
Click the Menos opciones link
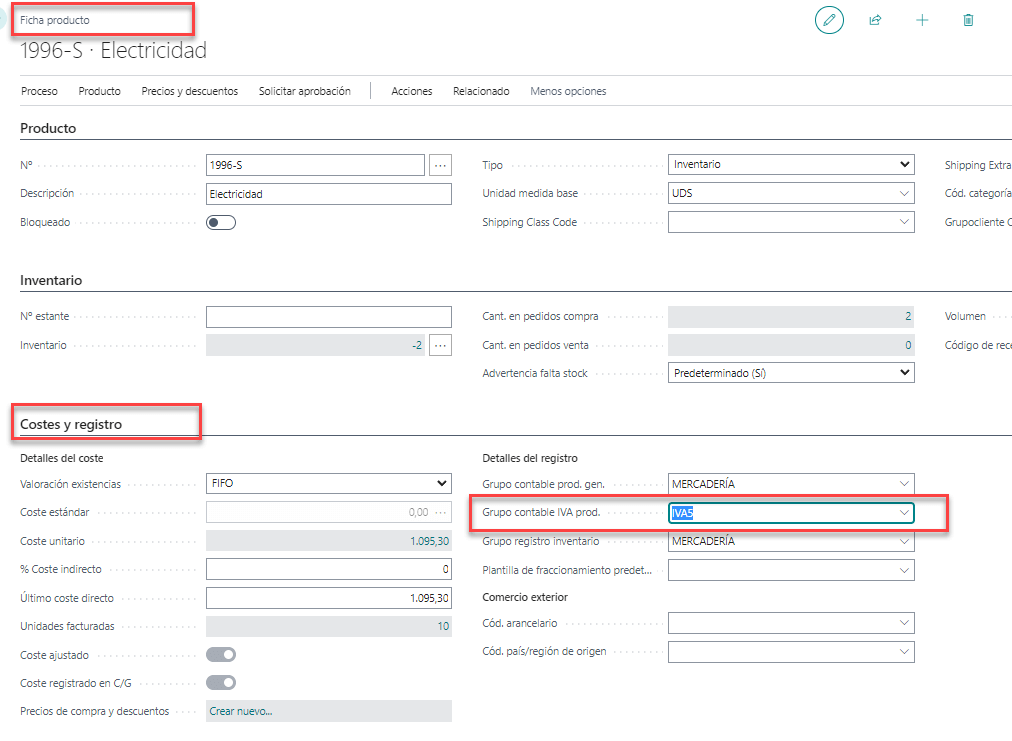coord(568,91)
